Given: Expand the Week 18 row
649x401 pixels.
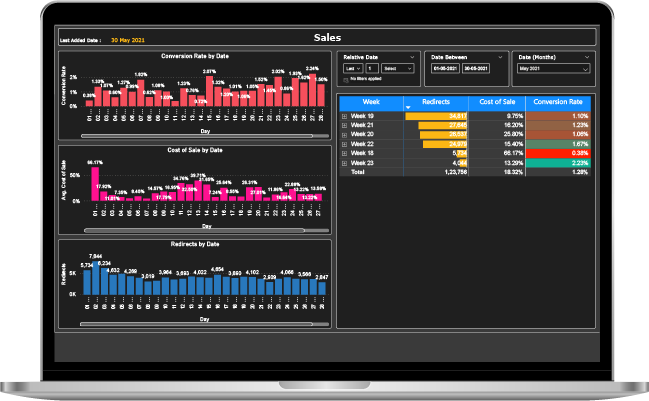Looking at the screenshot, I should [x=344, y=154].
